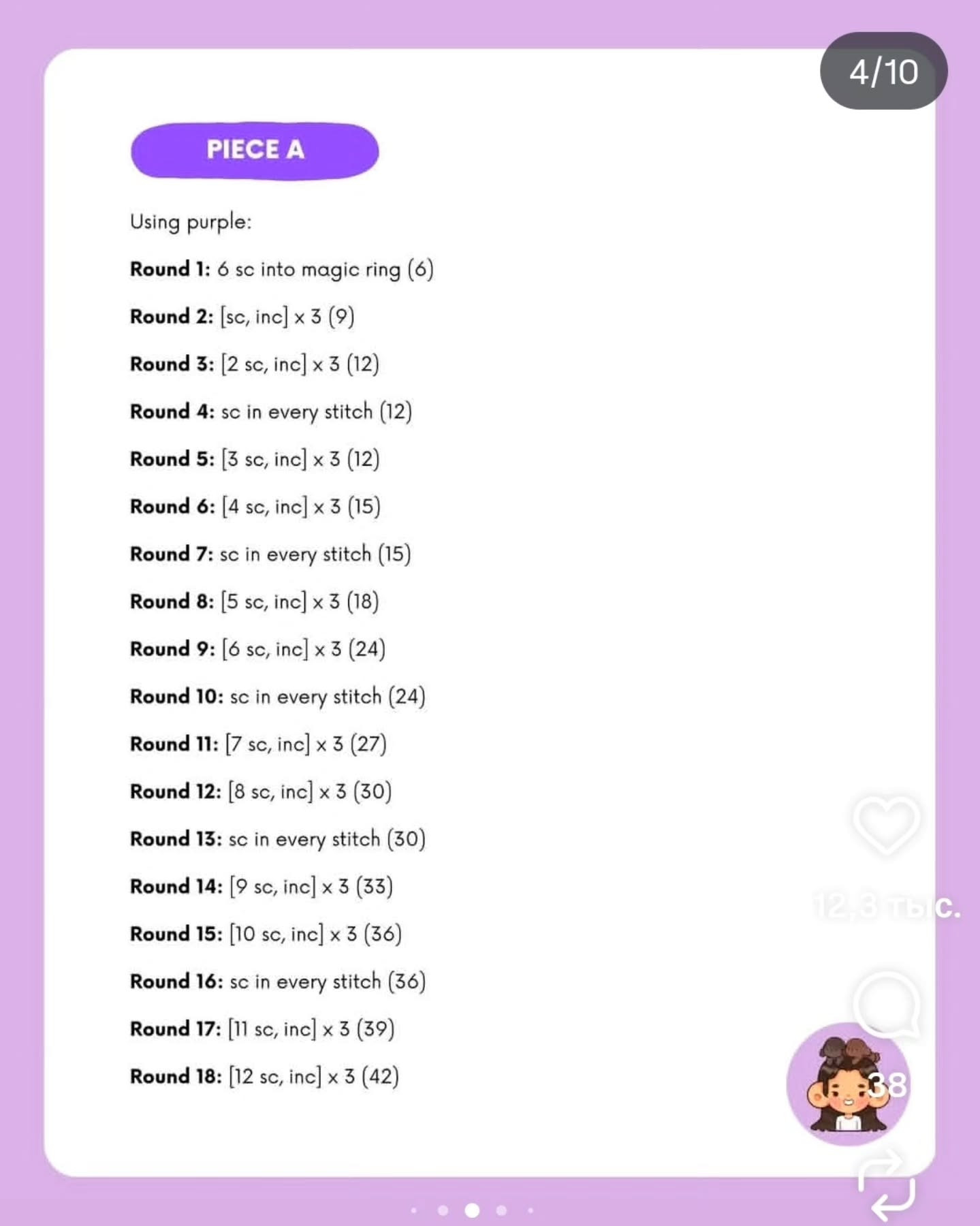Tap the tiny leftmost pagination dot
Image resolution: width=980 pixels, height=1226 pixels.
pyautogui.click(x=414, y=1210)
